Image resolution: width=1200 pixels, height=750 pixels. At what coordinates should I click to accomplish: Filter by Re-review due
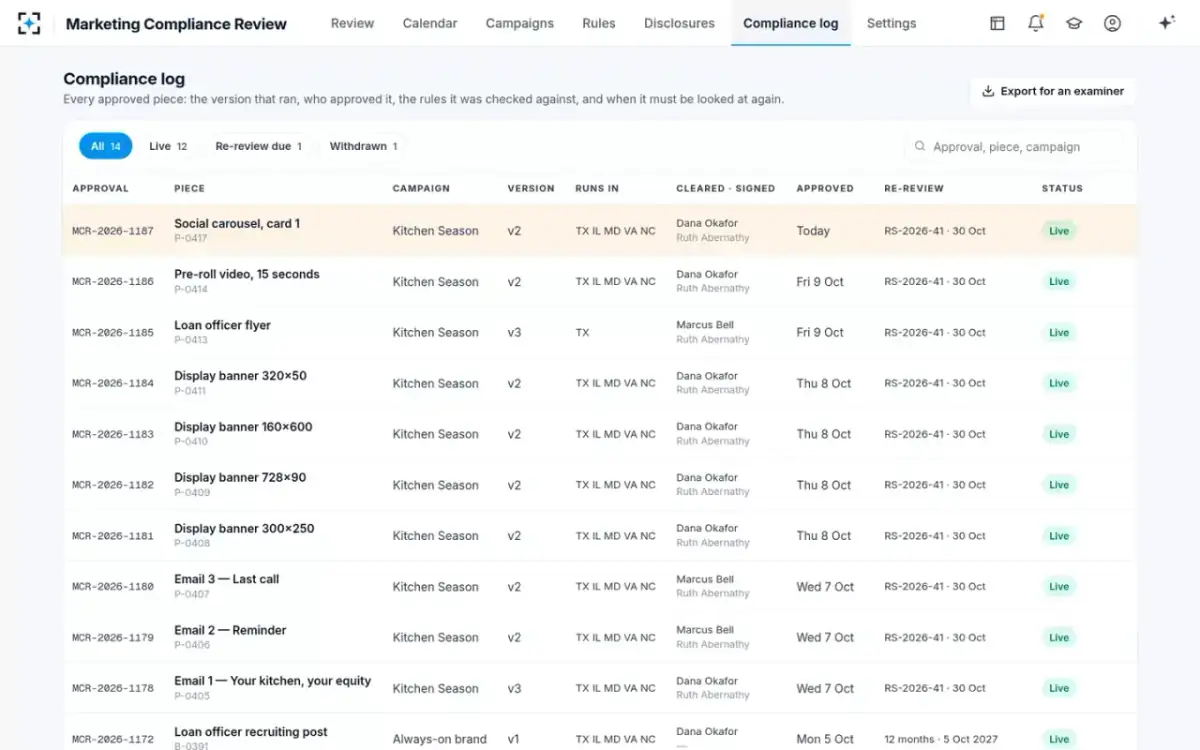point(258,146)
